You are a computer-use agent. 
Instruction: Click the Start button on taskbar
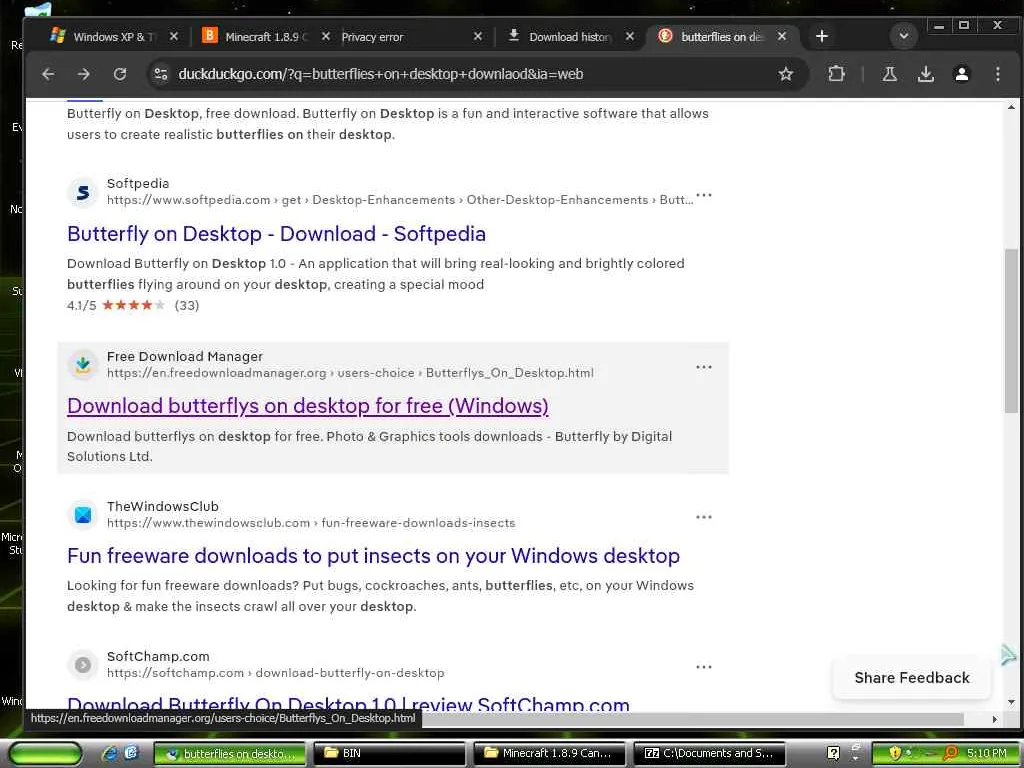pyautogui.click(x=45, y=753)
